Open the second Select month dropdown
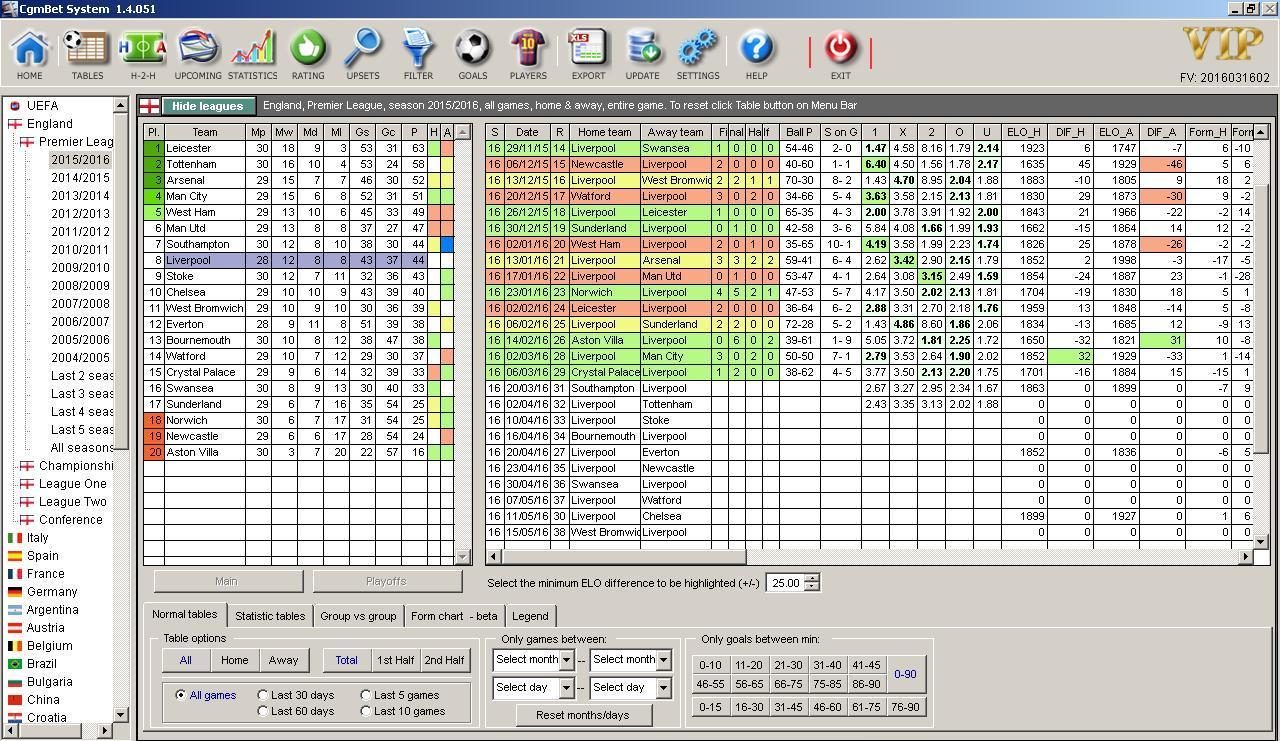Screen dimensions: 1280x741 click(663, 660)
